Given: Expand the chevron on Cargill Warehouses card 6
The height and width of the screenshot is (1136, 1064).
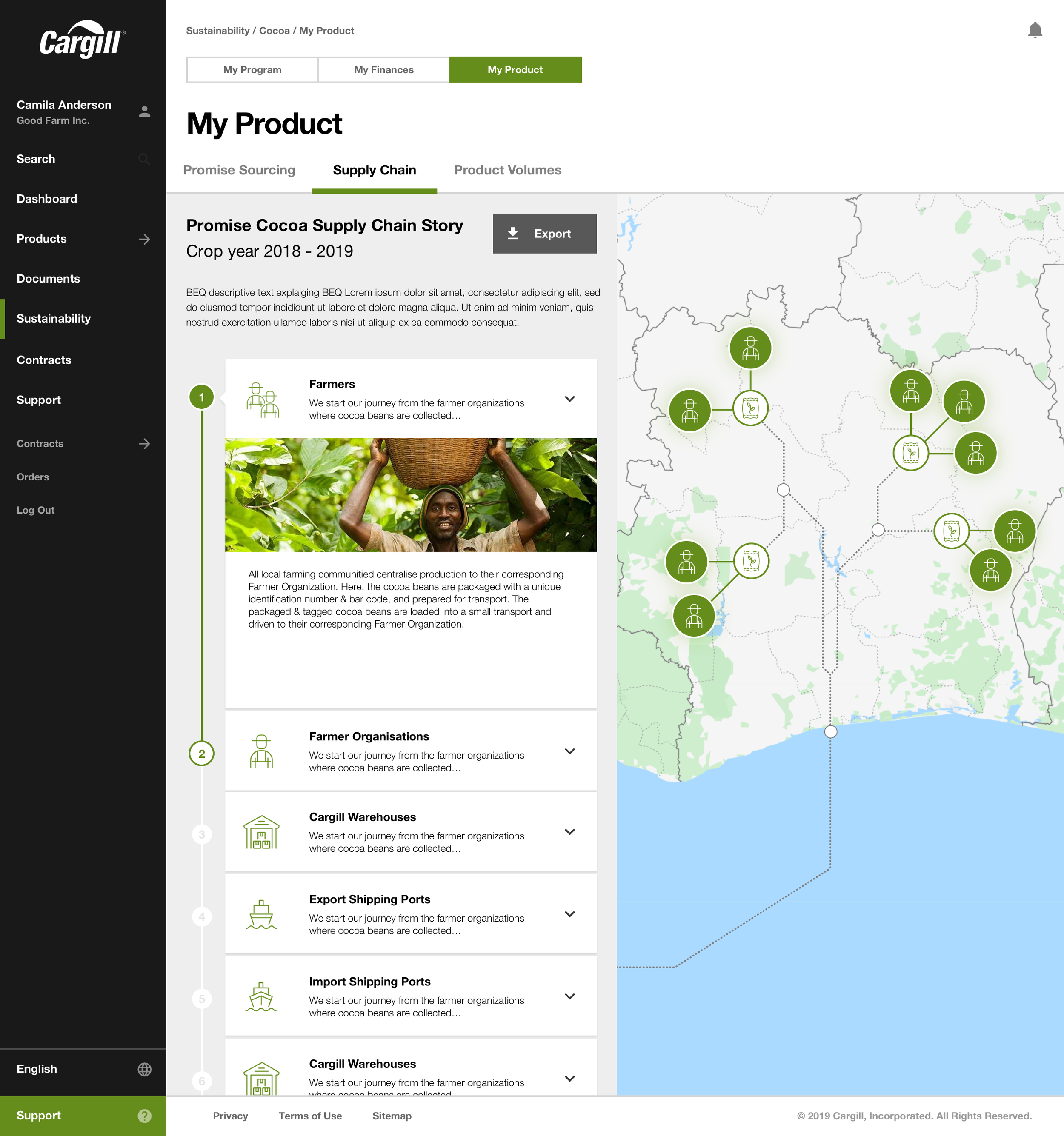Looking at the screenshot, I should (x=569, y=1078).
